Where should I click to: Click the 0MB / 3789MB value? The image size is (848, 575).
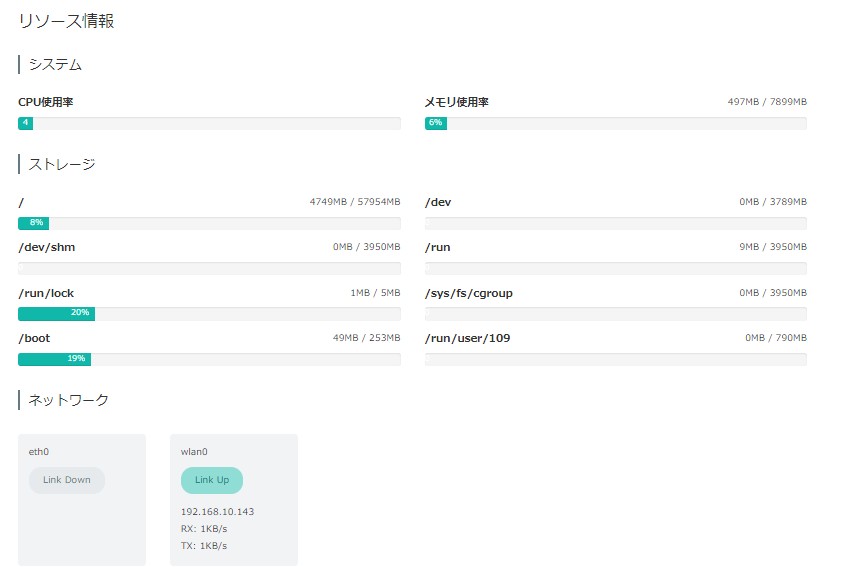[x=773, y=202]
